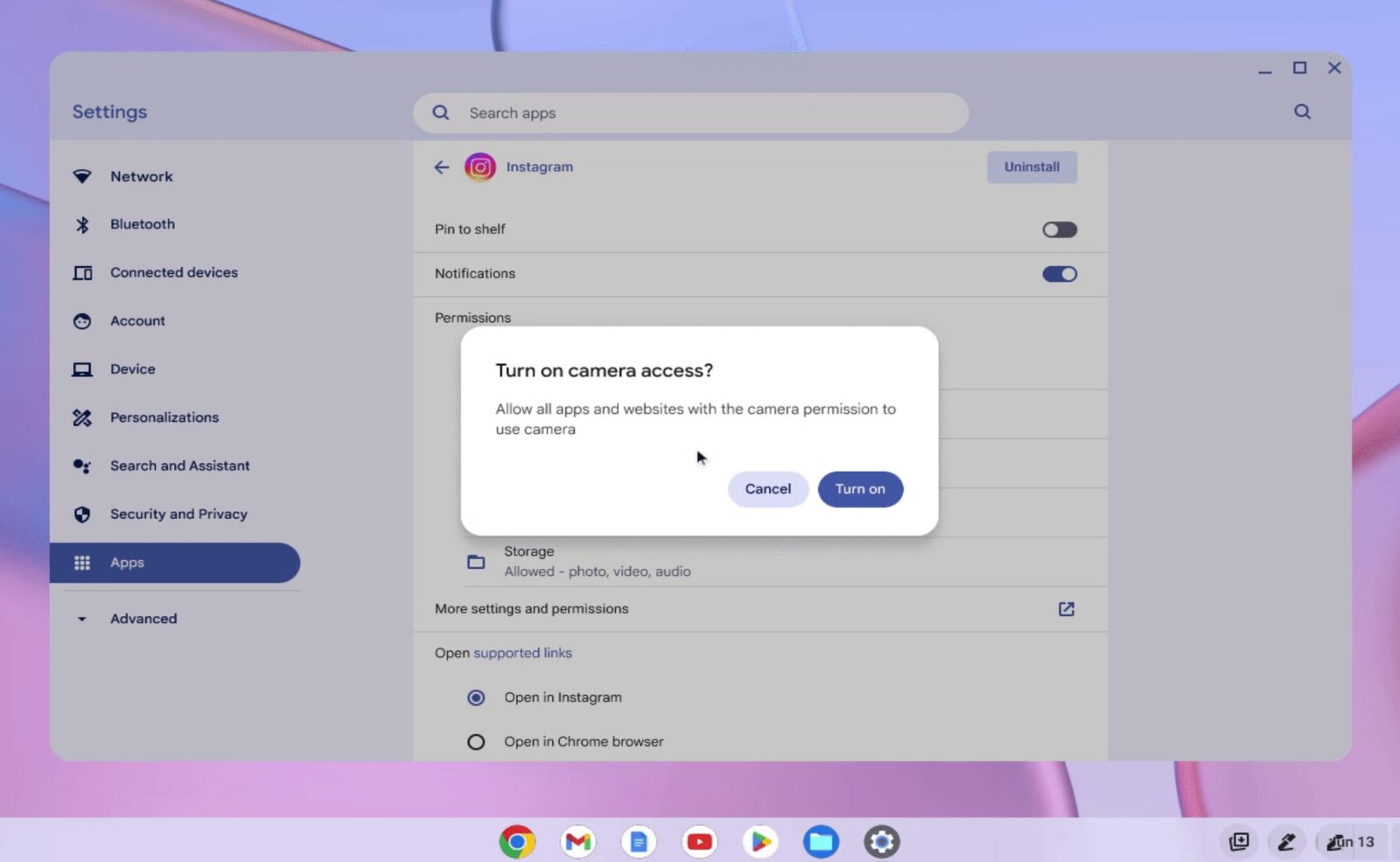Image resolution: width=1400 pixels, height=862 pixels.
Task: Launch Chrome from the shelf
Action: [517, 842]
